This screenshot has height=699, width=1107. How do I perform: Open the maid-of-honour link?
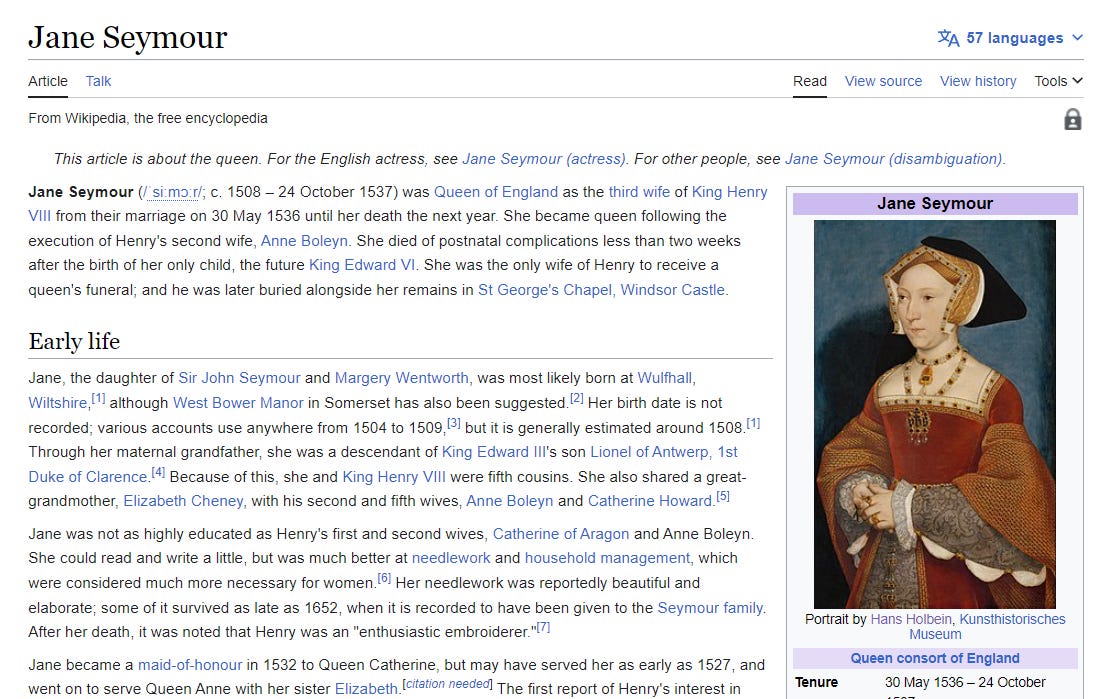click(190, 664)
